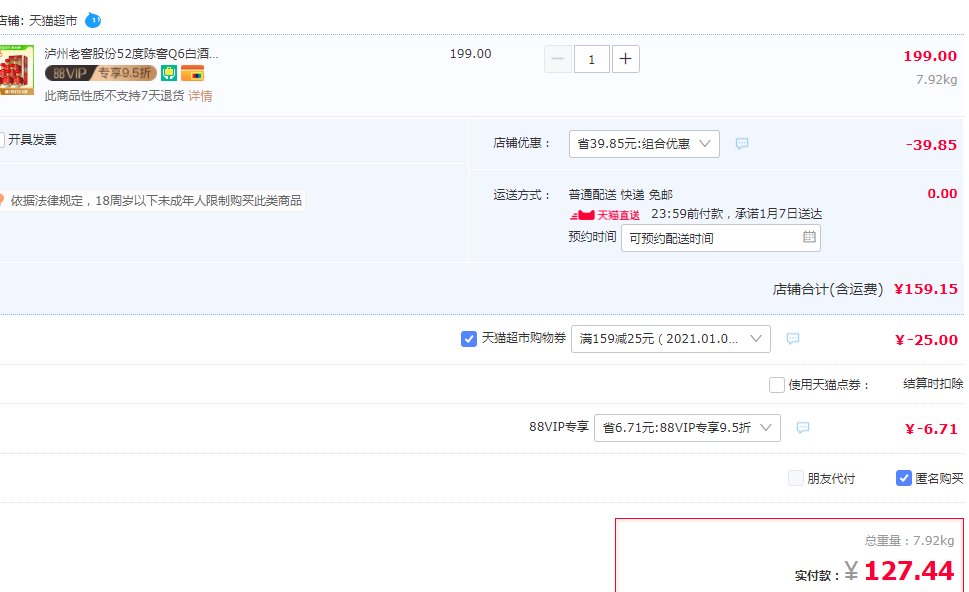Increase quantity with the plus button
The image size is (969, 592).
pyautogui.click(x=625, y=59)
